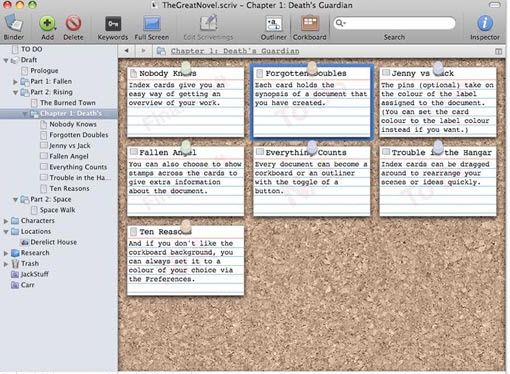The width and height of the screenshot is (510, 374).
Task: Select JackStuff collection in the binder
Action: click(x=34, y=274)
